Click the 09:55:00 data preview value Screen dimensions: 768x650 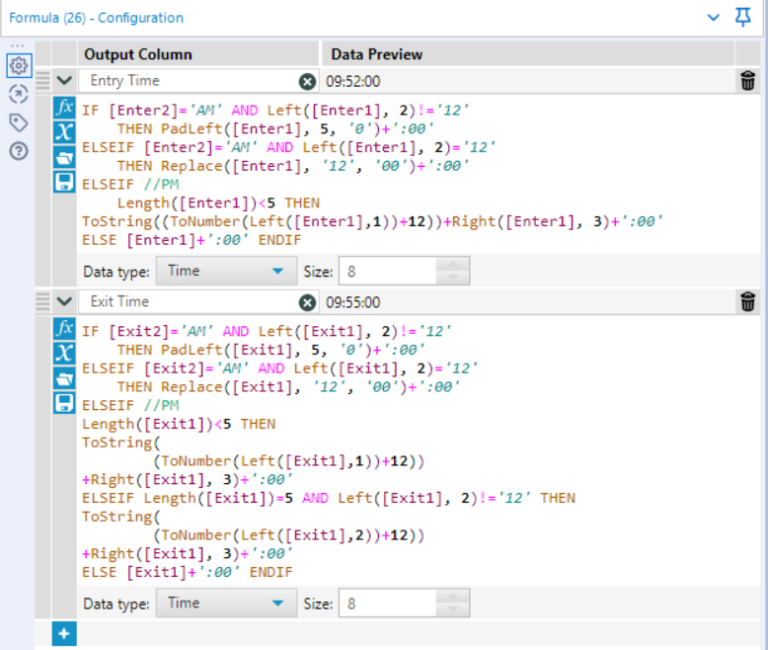point(353,302)
